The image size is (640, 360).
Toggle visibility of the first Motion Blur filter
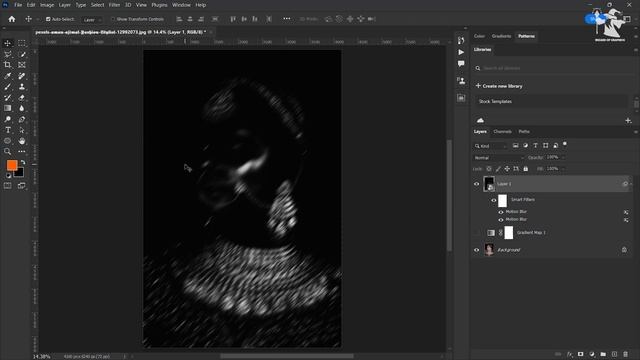click(501, 212)
